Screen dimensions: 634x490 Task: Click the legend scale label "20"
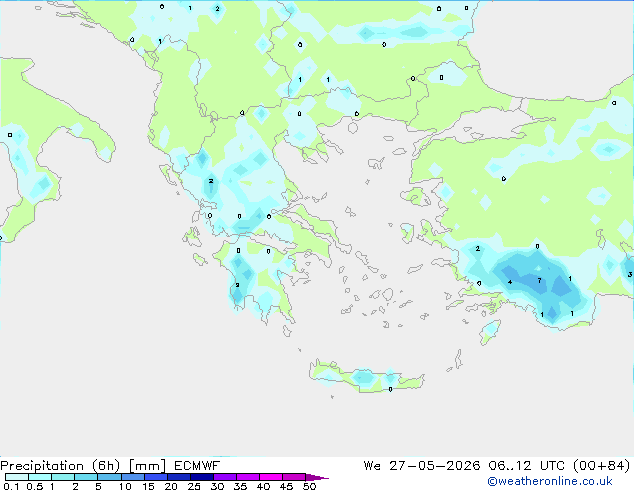coord(171,486)
